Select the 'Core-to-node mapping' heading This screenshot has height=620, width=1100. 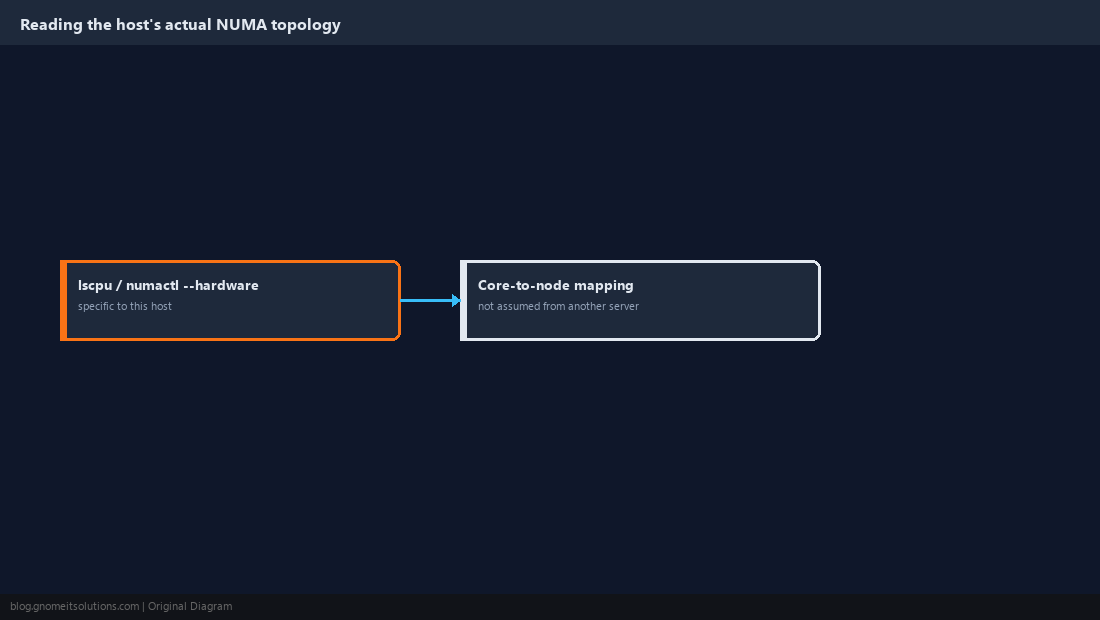pos(556,285)
